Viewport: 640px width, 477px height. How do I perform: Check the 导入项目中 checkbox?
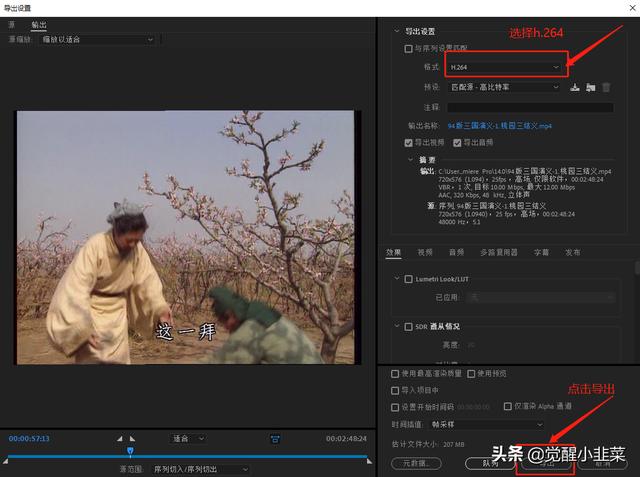tap(395, 390)
